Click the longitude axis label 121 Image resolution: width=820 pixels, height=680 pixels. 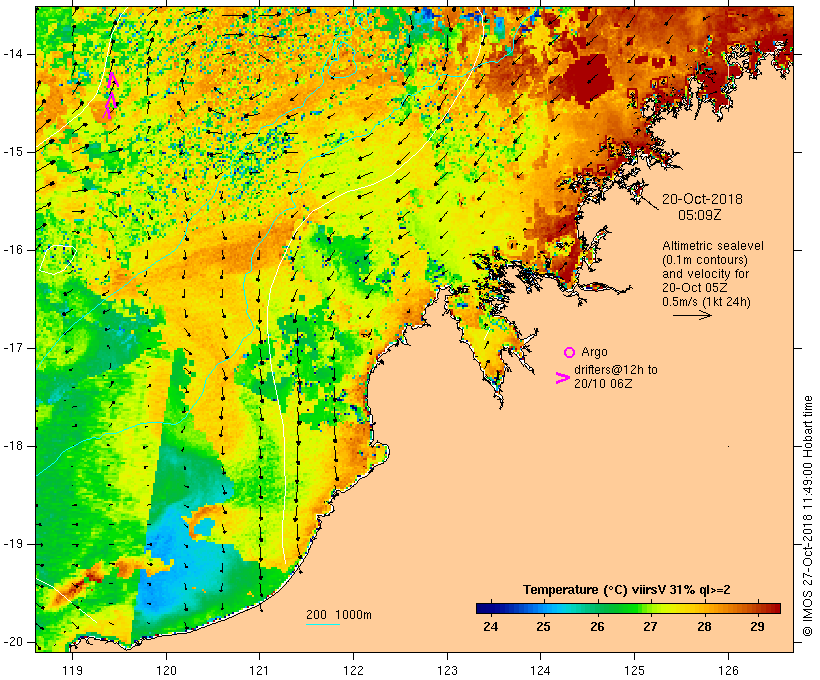pyautogui.click(x=259, y=670)
